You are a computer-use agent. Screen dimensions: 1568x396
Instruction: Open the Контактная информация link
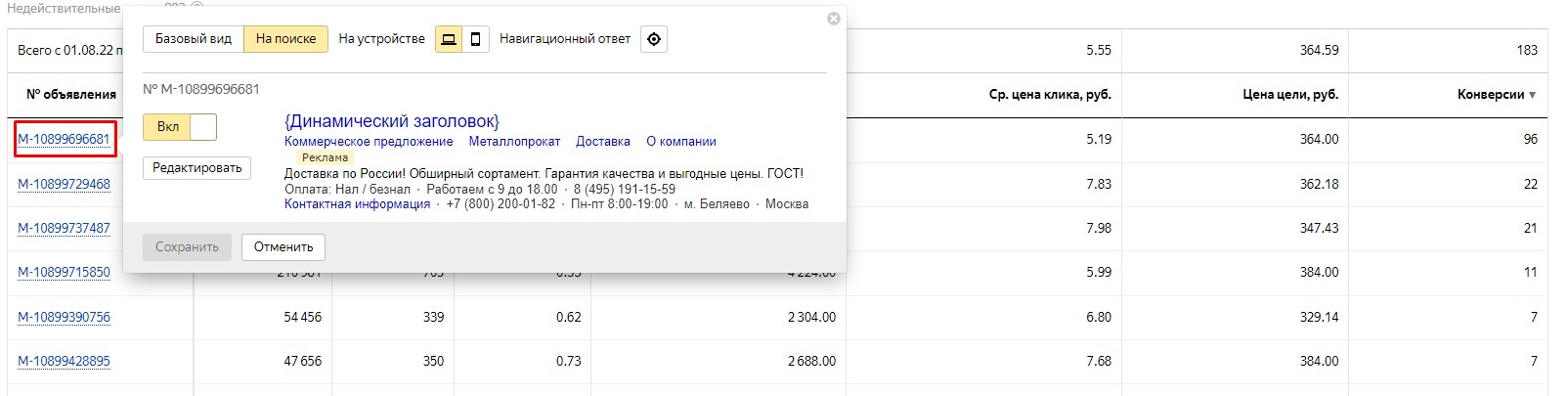(357, 204)
